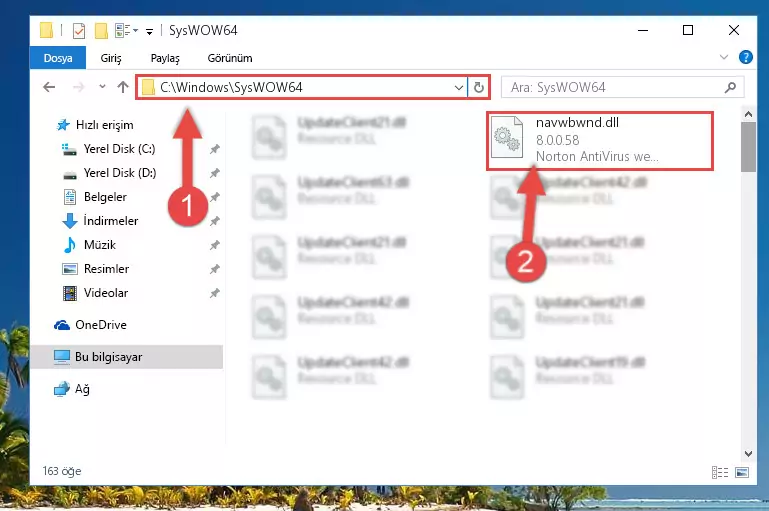Switch to the Giriş ribbon tab

coord(111,58)
